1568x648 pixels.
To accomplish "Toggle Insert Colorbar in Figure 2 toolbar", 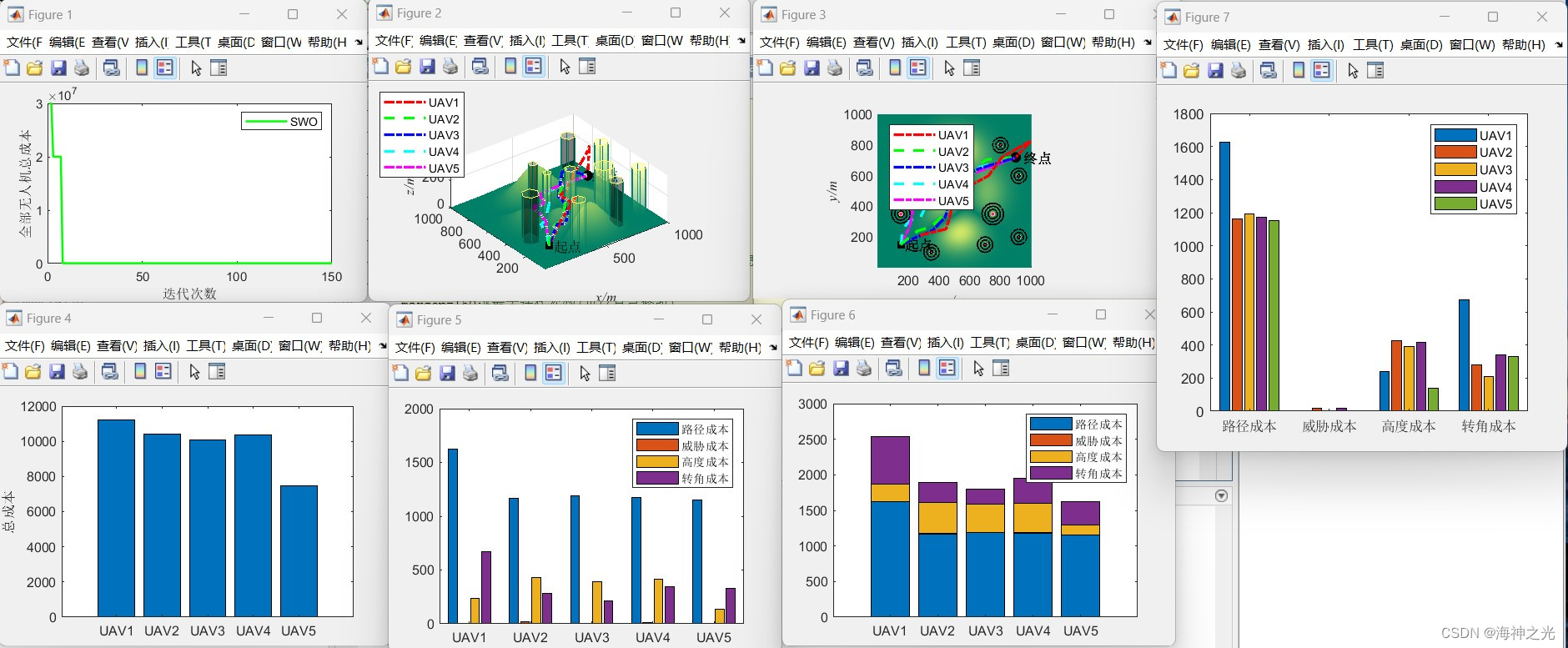I will pyautogui.click(x=510, y=66).
